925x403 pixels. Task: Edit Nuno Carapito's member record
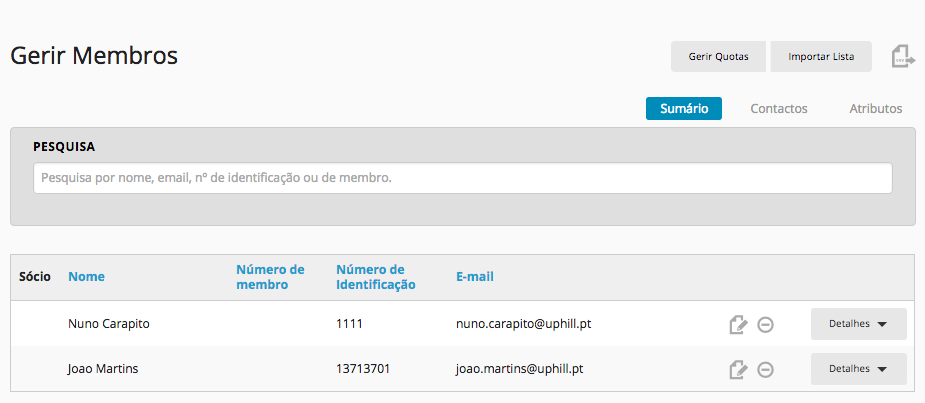click(x=737, y=324)
